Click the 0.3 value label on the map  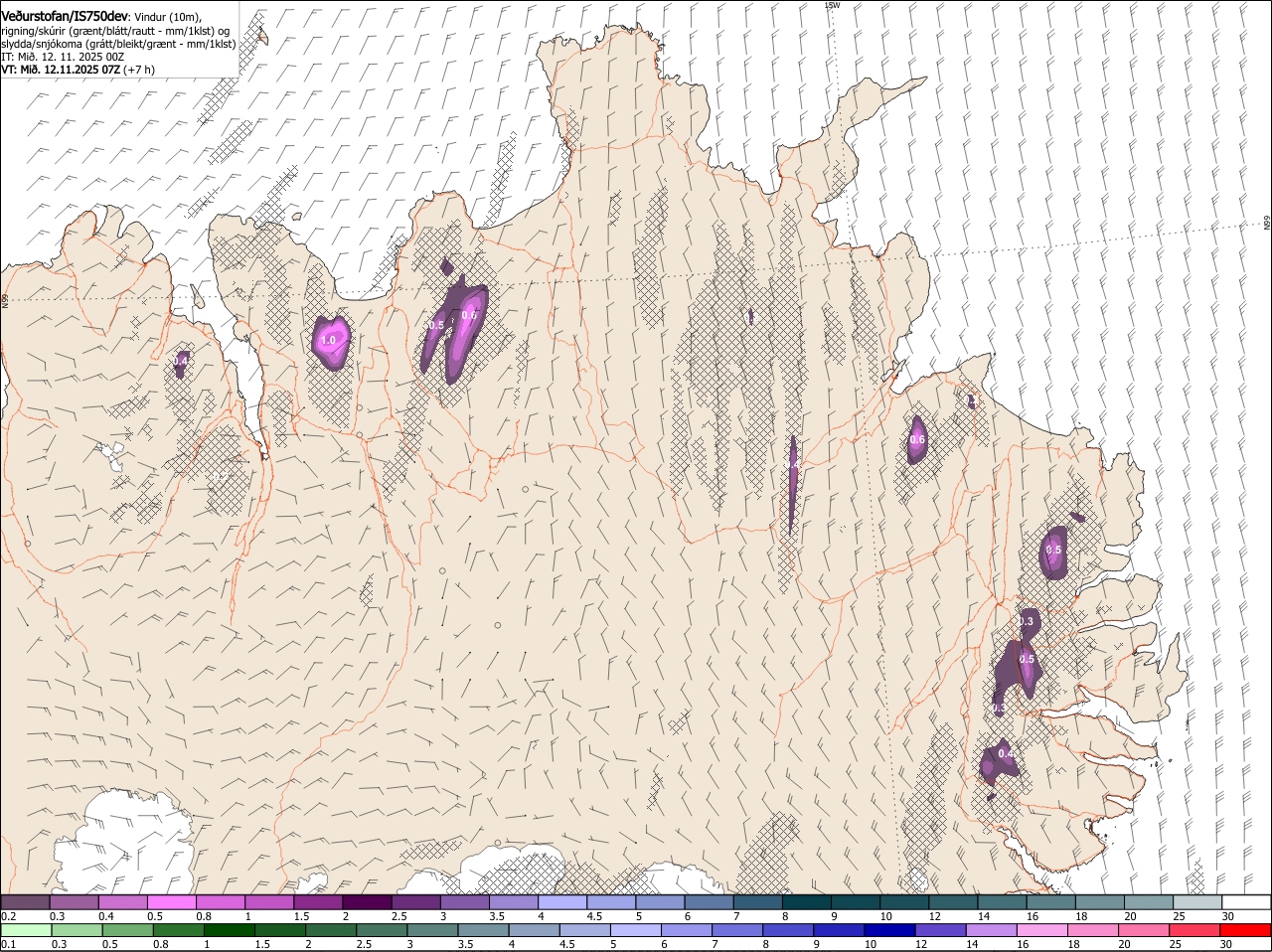point(1027,621)
